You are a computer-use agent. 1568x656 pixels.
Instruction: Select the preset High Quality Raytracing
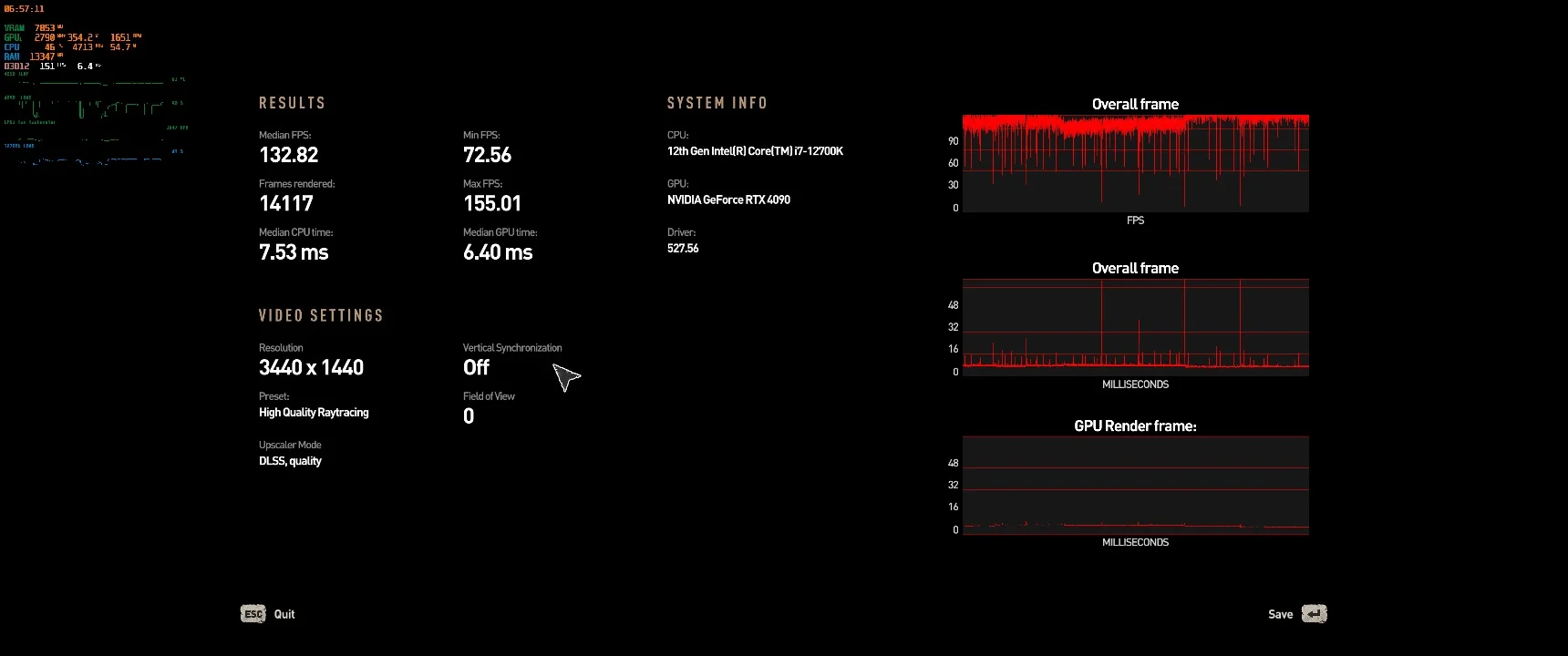click(314, 413)
